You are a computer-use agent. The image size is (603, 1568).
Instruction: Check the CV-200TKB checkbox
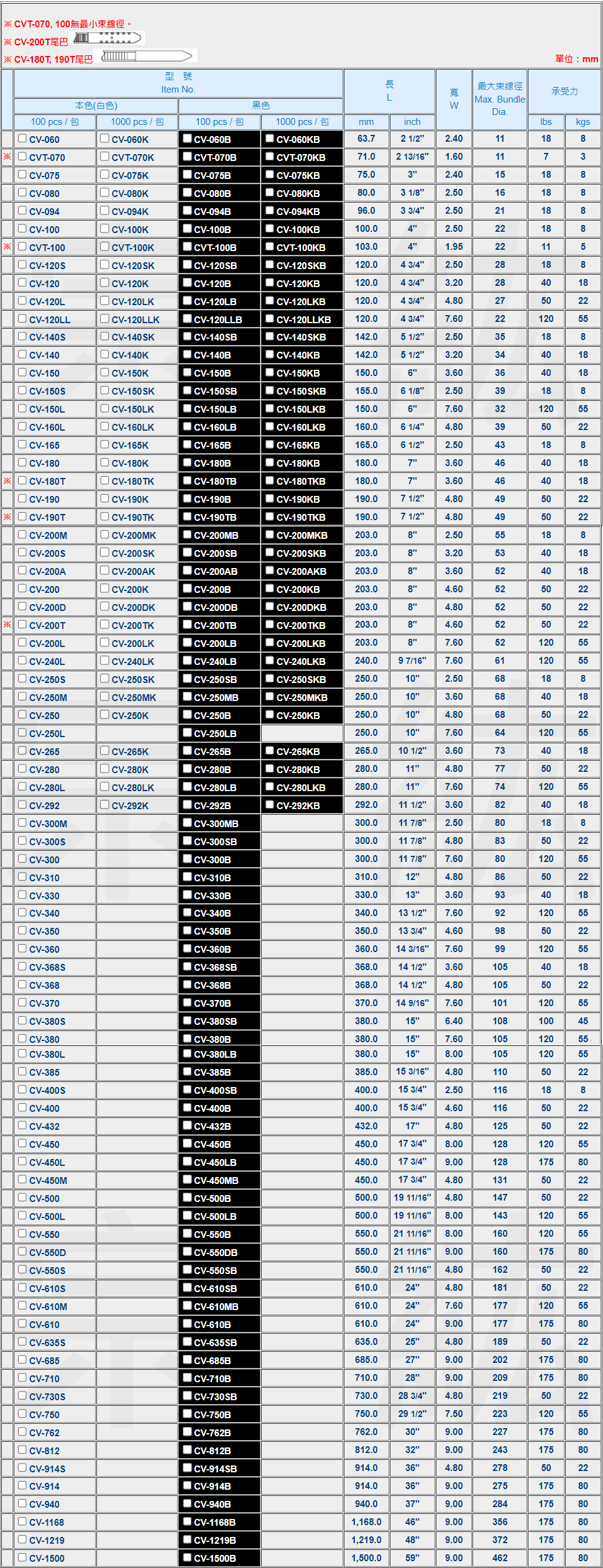pos(270,625)
